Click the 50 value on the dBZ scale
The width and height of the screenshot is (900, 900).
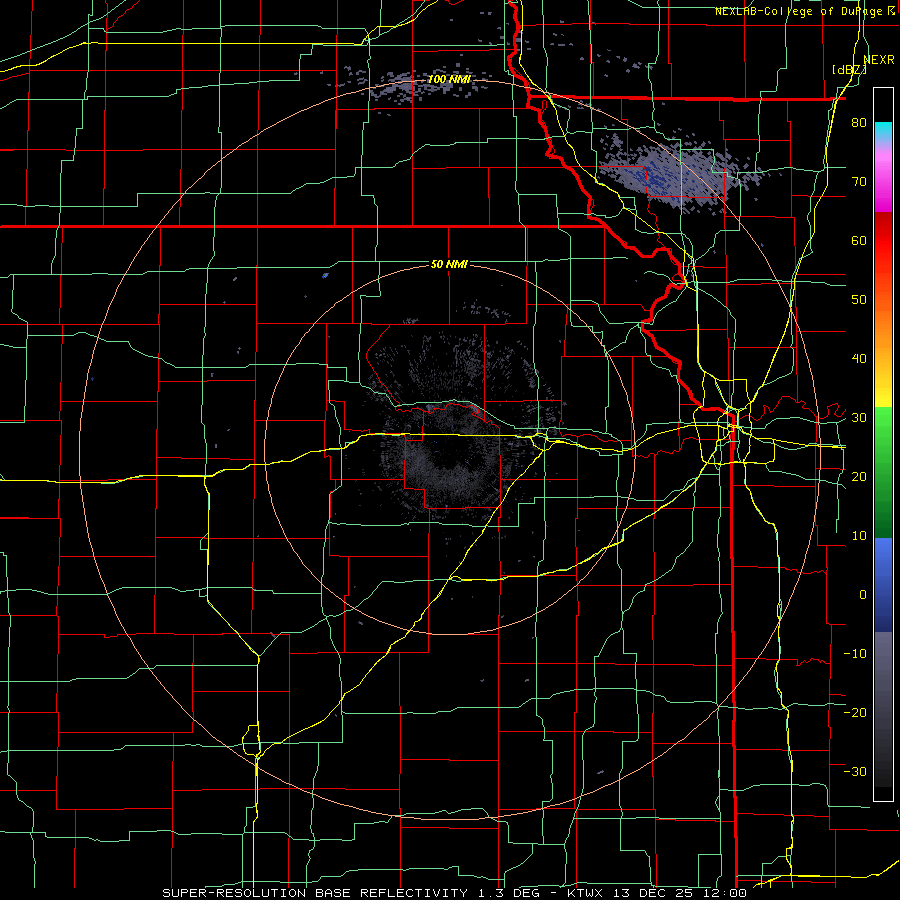[x=859, y=300]
